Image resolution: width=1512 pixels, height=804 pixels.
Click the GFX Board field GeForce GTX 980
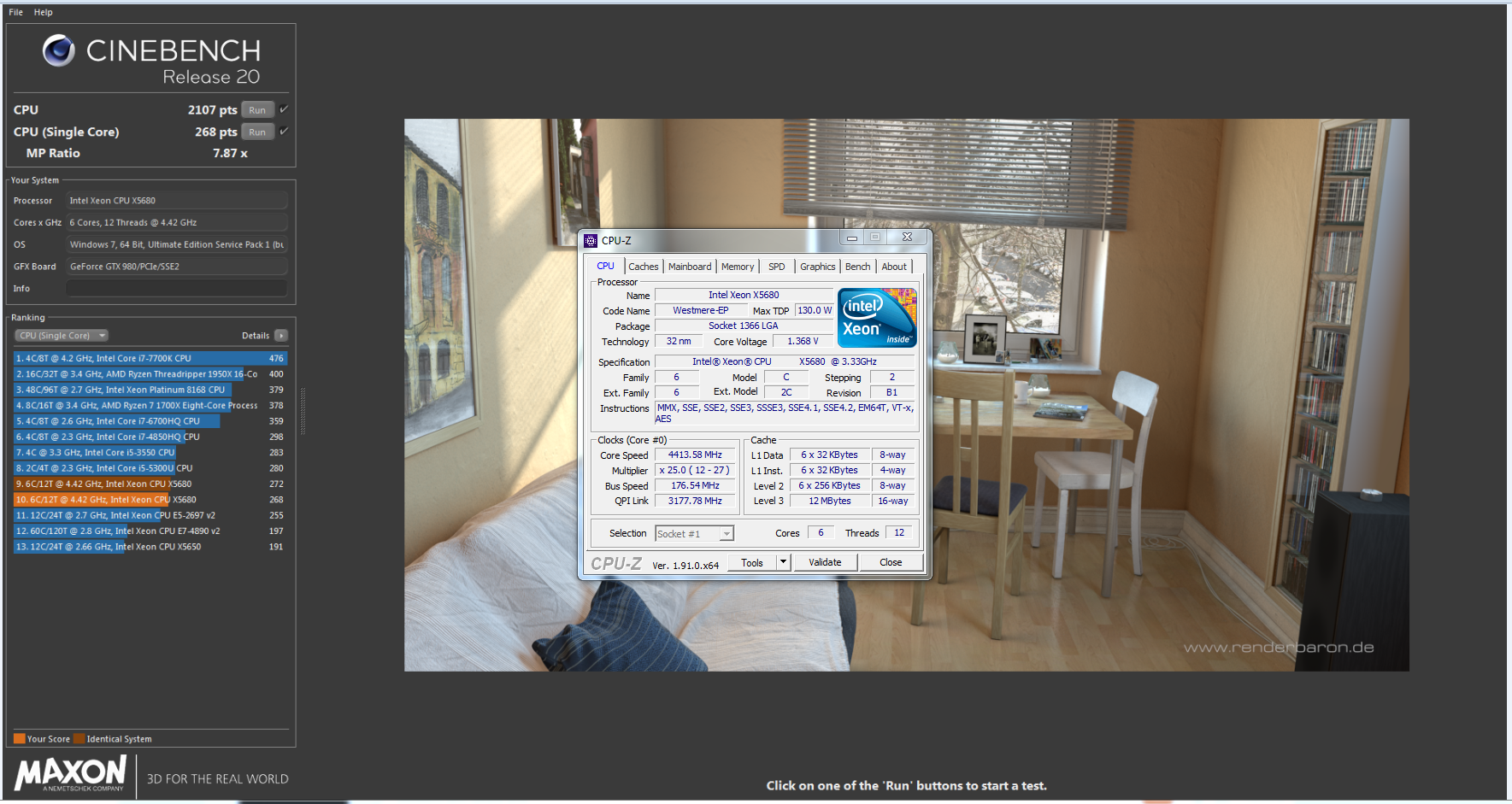177,267
